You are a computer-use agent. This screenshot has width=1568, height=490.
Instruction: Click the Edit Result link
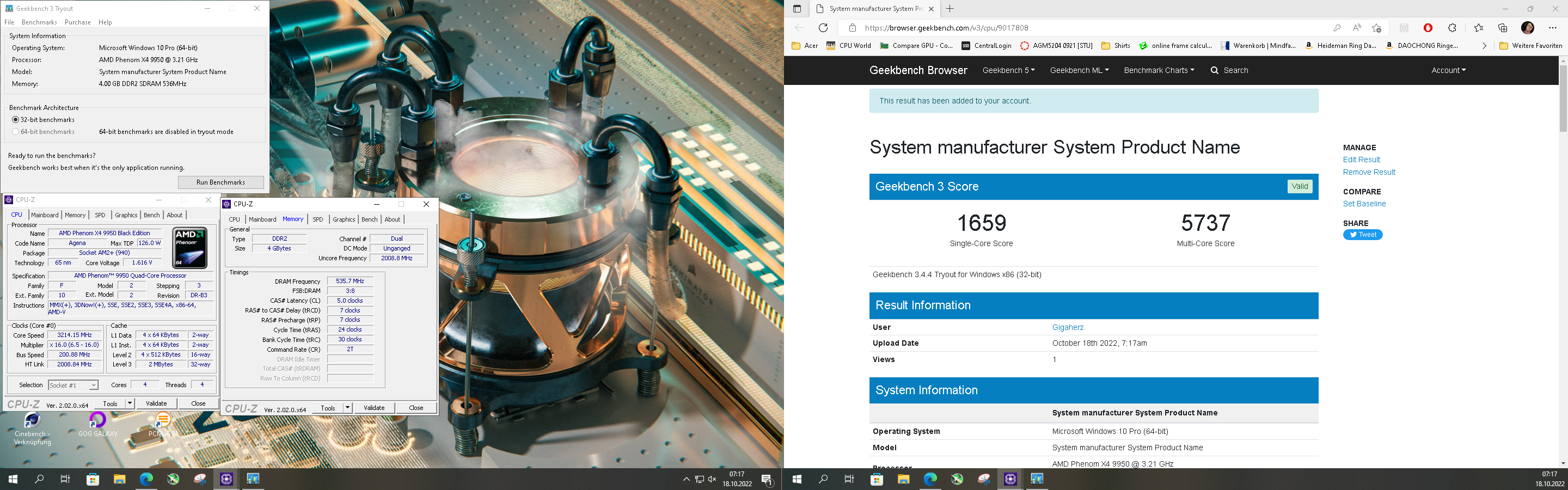point(1361,160)
